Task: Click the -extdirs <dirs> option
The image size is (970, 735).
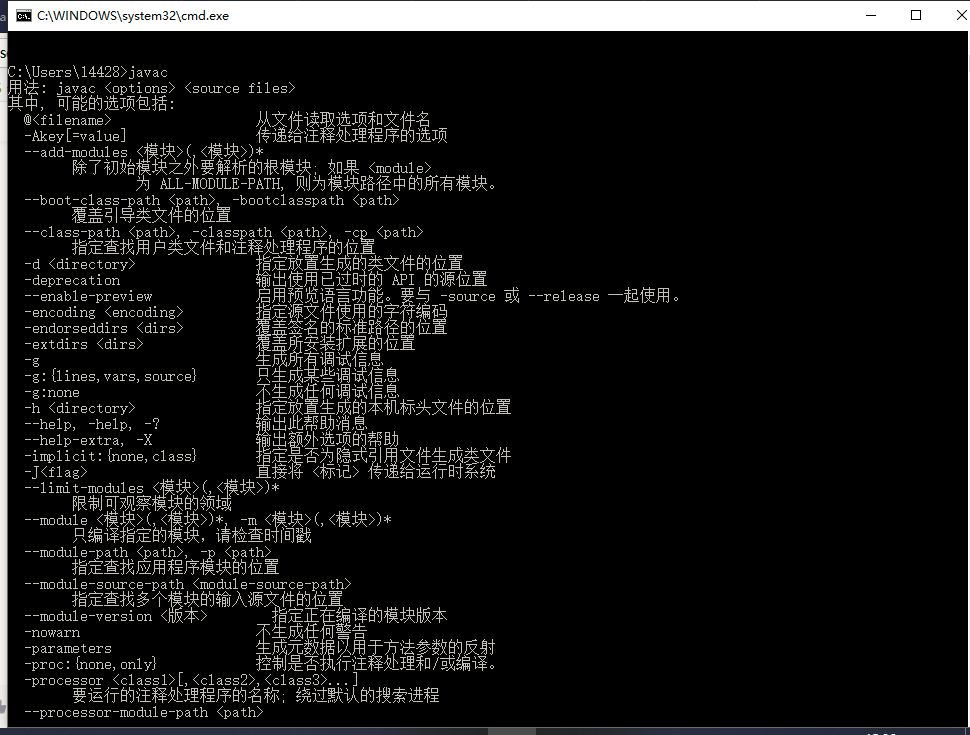Action: point(84,345)
